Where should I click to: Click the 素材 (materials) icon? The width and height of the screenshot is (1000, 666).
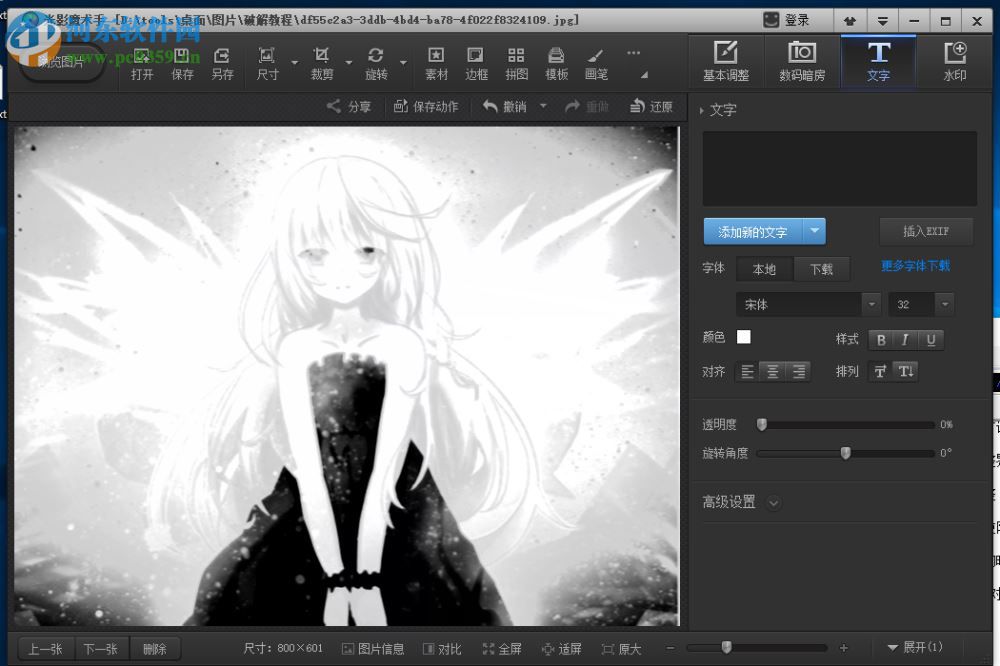point(435,60)
